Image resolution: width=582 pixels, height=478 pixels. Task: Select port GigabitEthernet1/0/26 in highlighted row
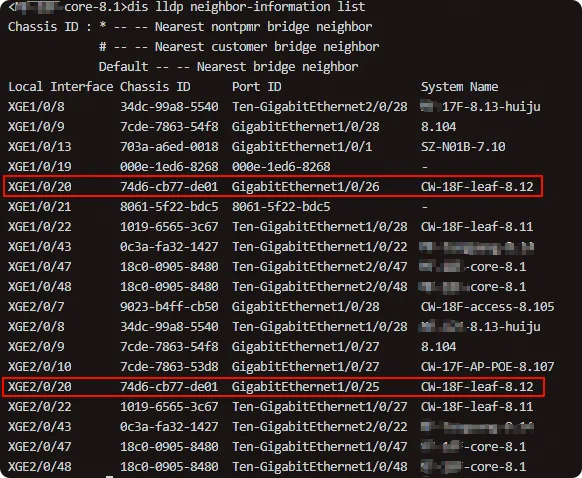(305, 187)
